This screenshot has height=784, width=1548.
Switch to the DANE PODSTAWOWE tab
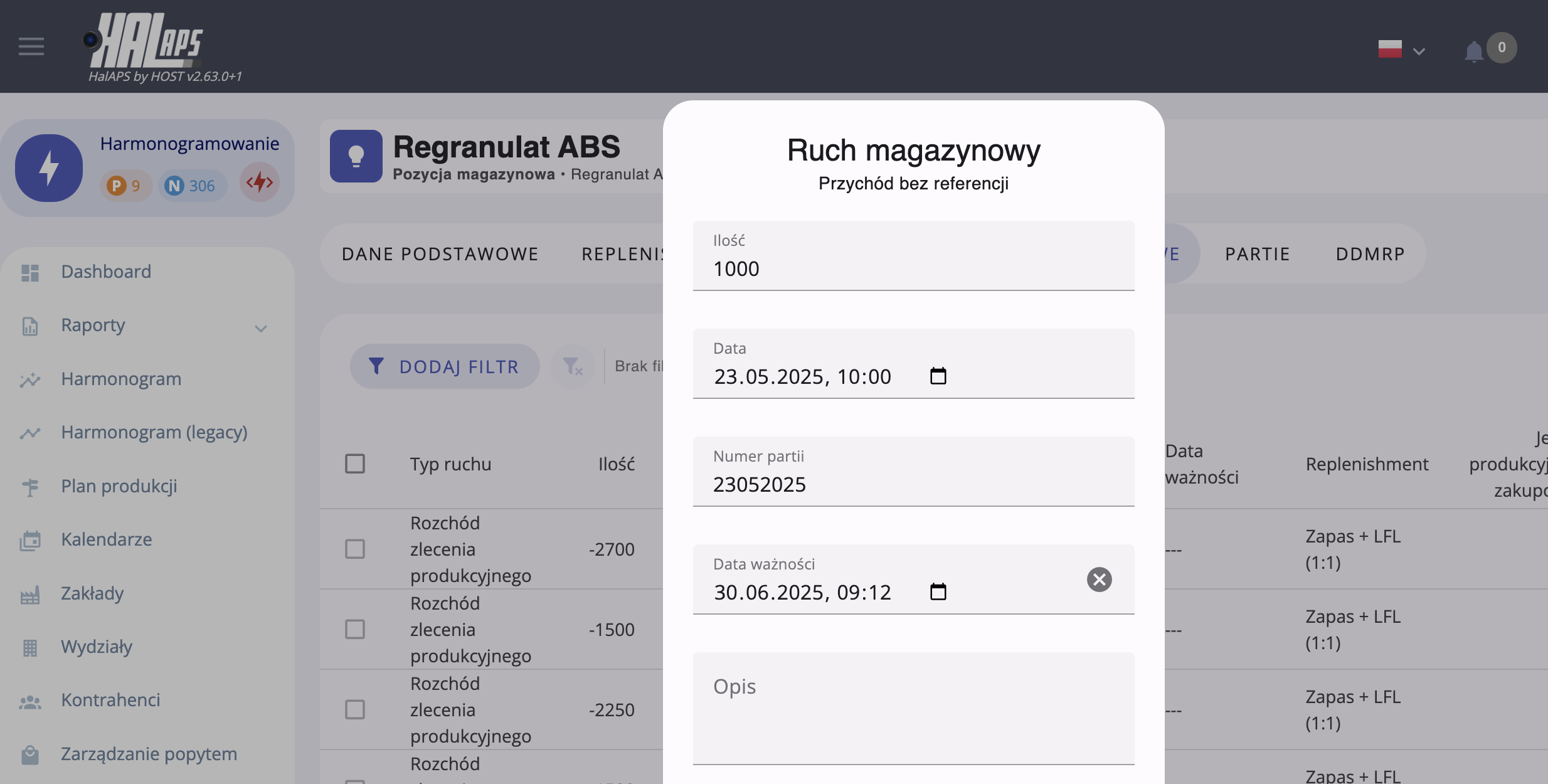(x=440, y=254)
